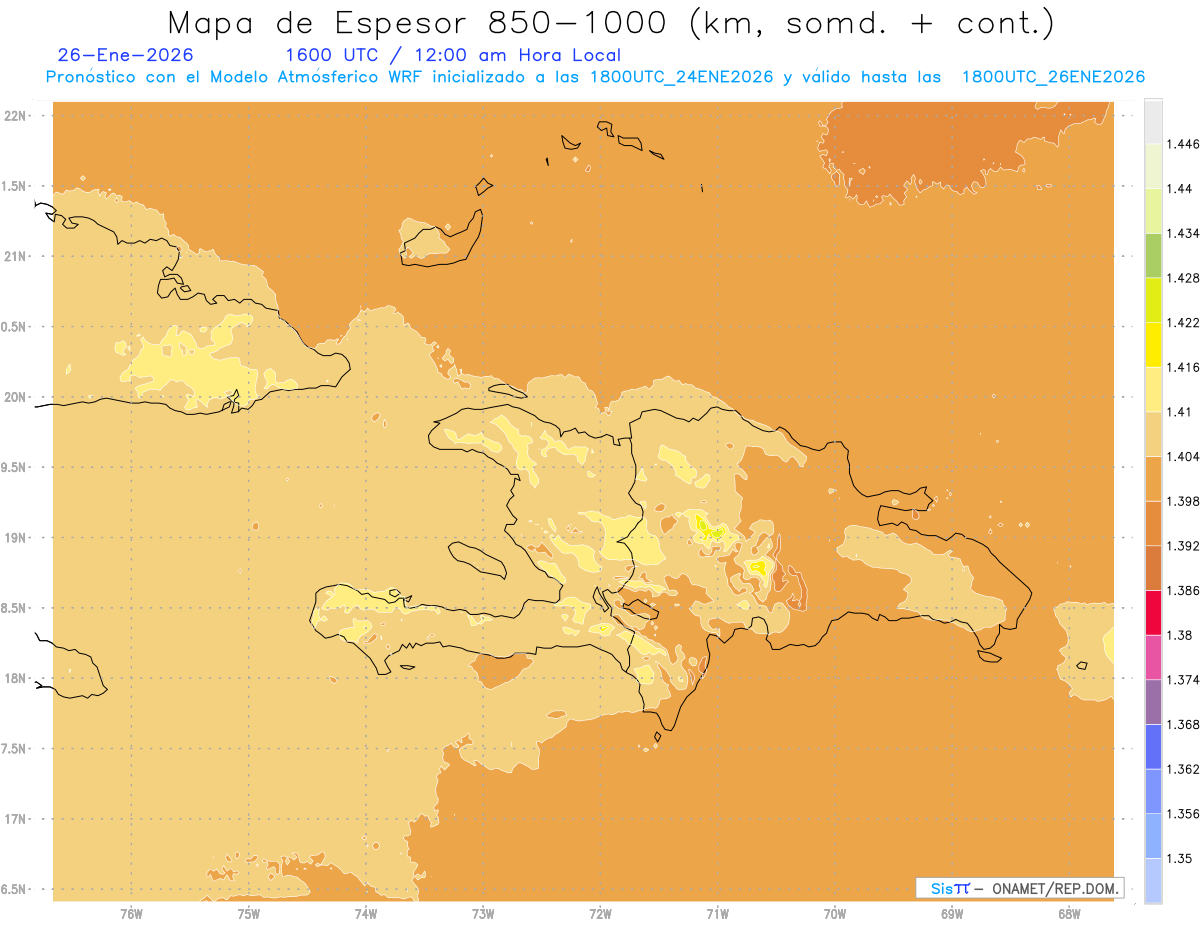Viewport: 1200px width, 927px height.
Task: Click the legend value '1.428'
Action: [x=1182, y=278]
